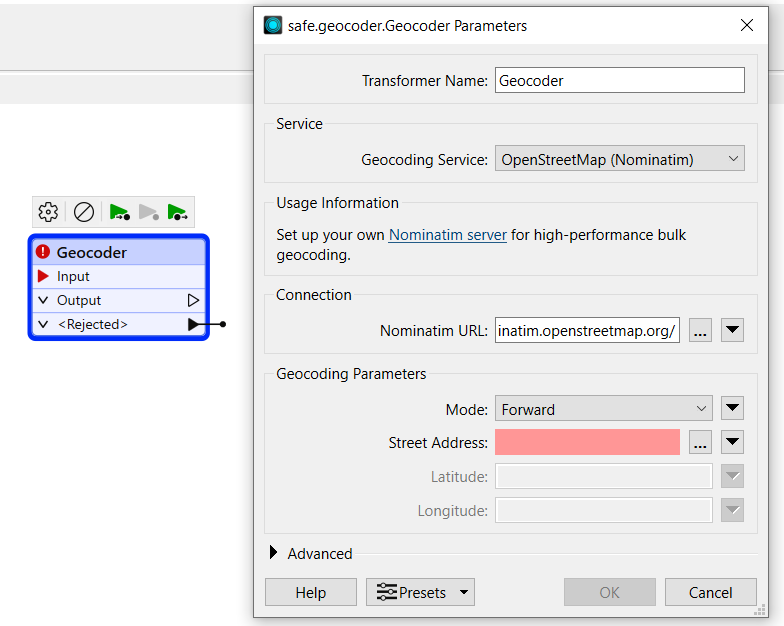This screenshot has width=784, height=626.
Task: Open Mode options arrow menu
Action: pos(732,408)
